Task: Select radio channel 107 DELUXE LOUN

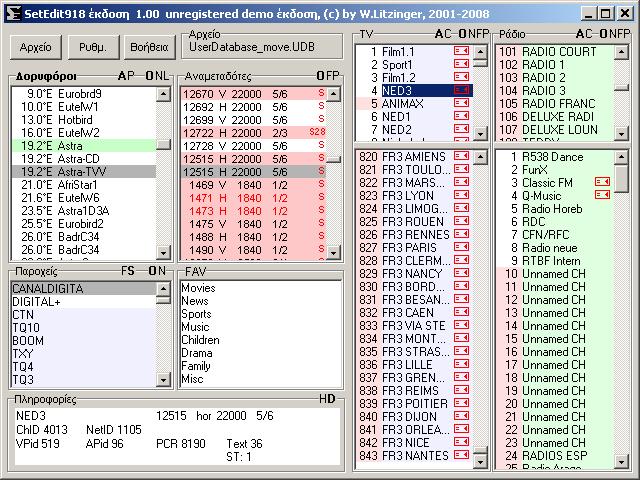Action: pyautogui.click(x=555, y=130)
